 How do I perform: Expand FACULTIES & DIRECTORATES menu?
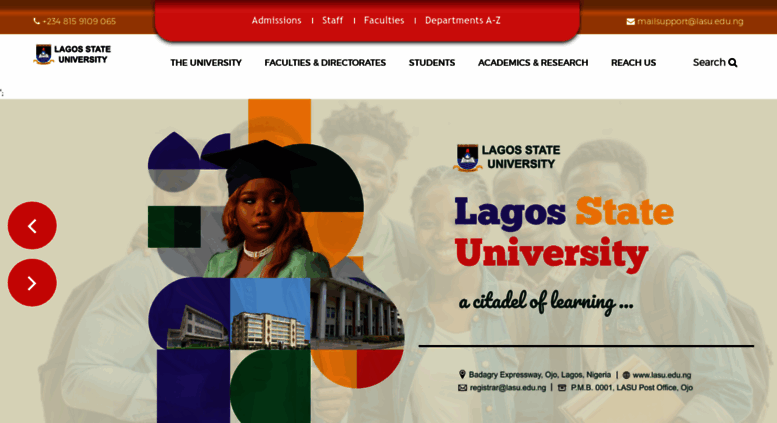[x=325, y=63]
